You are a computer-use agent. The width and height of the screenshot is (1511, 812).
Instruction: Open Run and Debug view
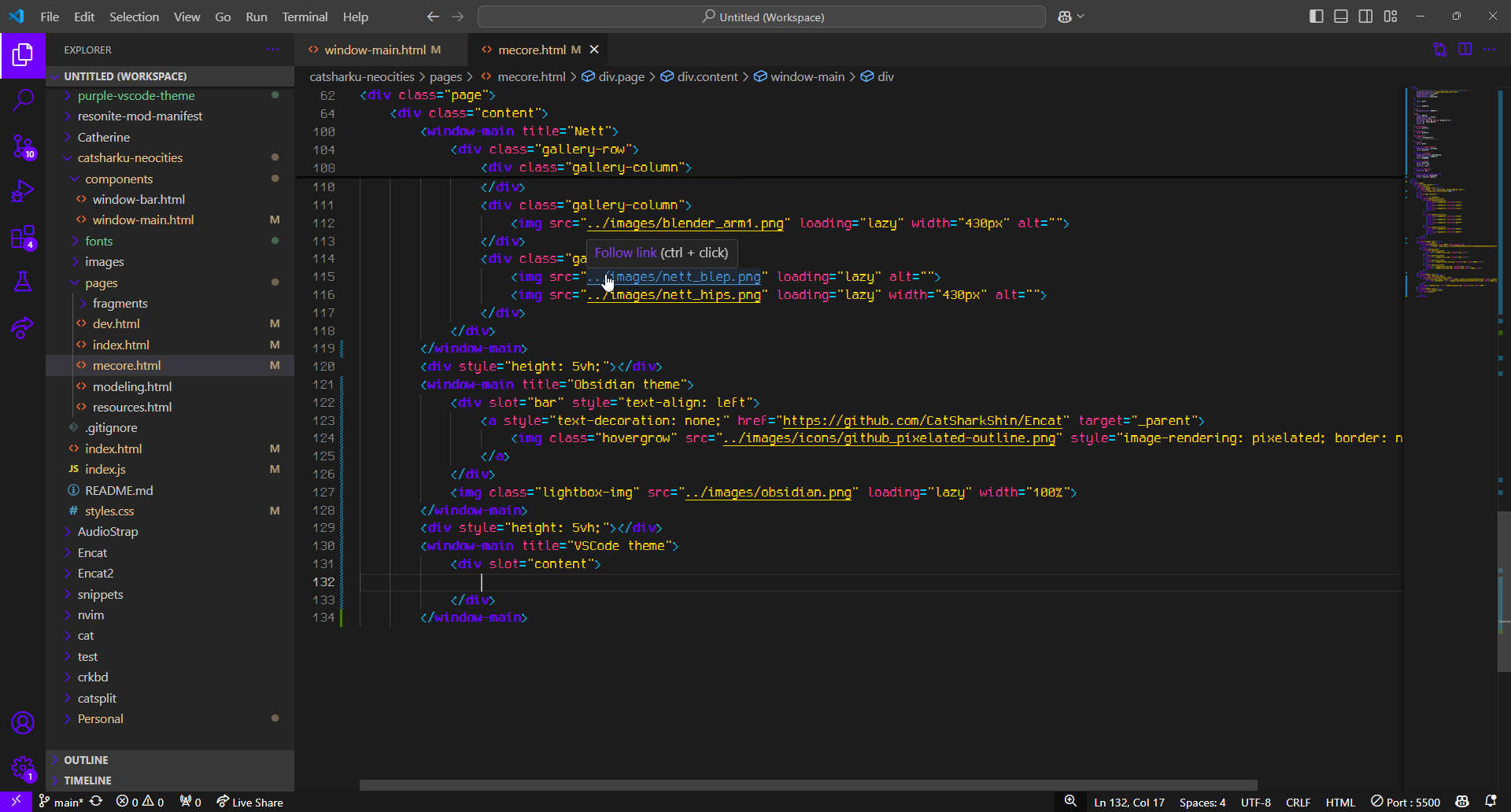[23, 191]
